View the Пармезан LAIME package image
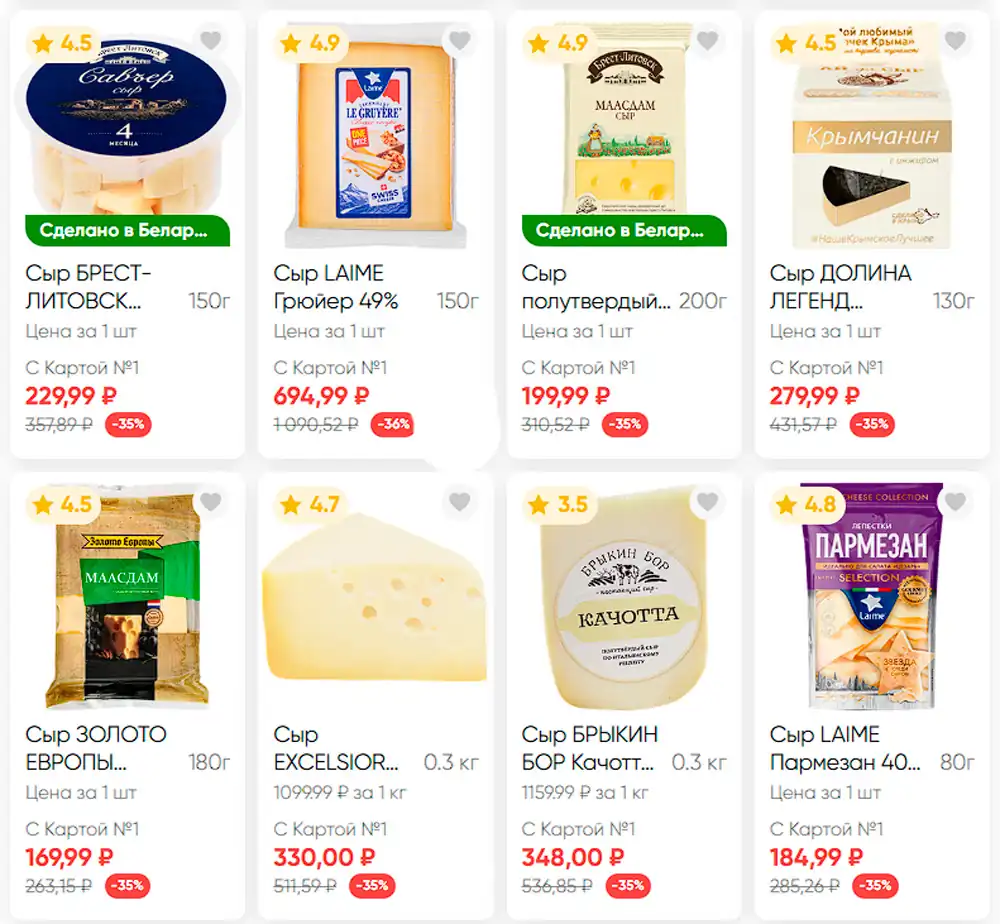The height and width of the screenshot is (924, 1000). pyautogui.click(x=872, y=596)
